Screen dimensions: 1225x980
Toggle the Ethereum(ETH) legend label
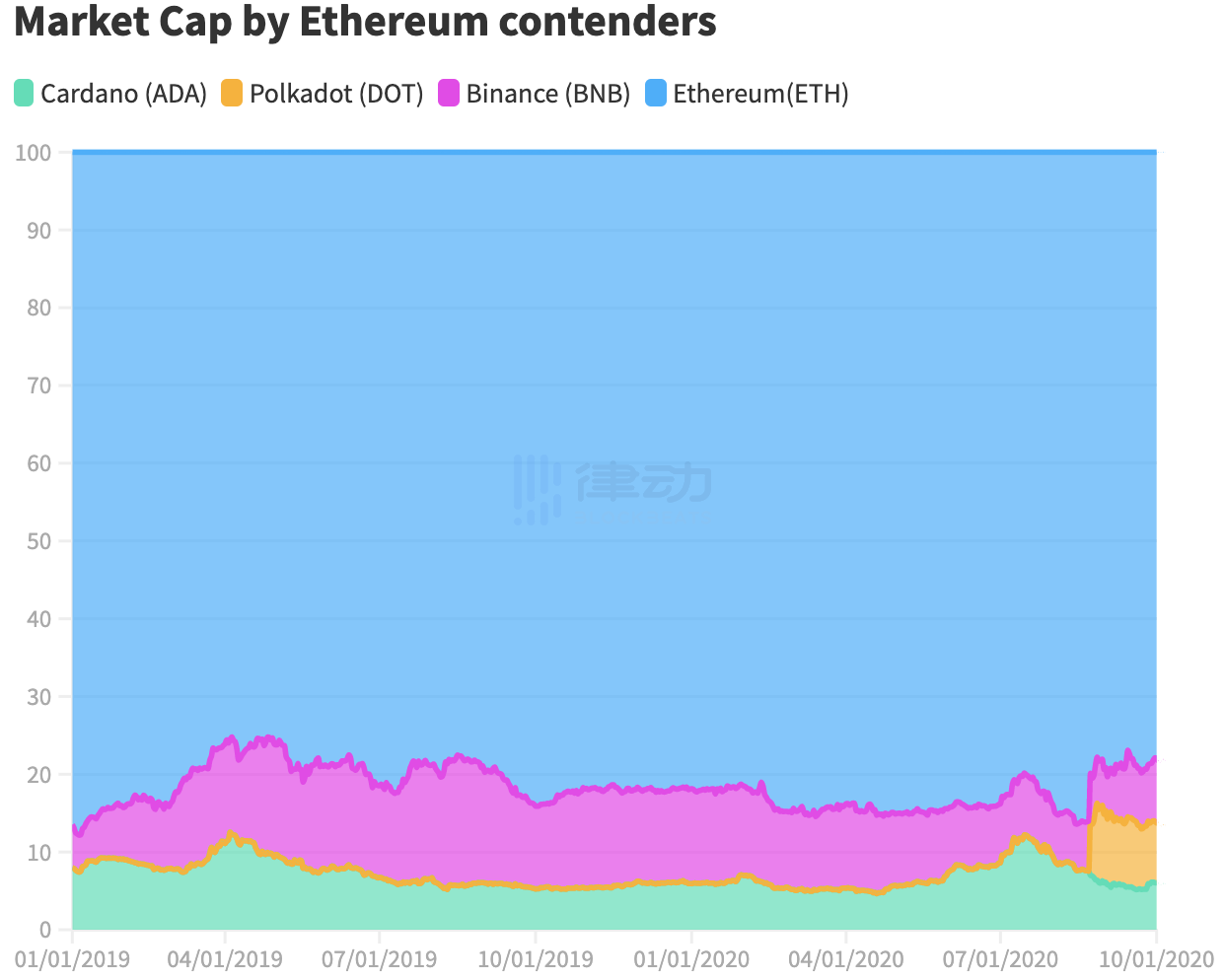click(760, 94)
